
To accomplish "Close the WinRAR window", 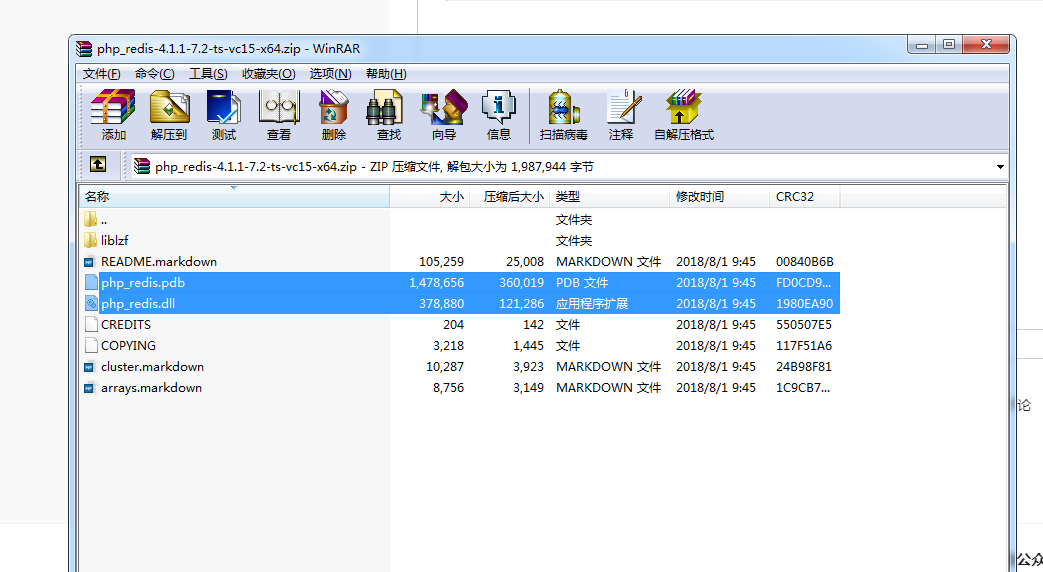I will (x=986, y=45).
